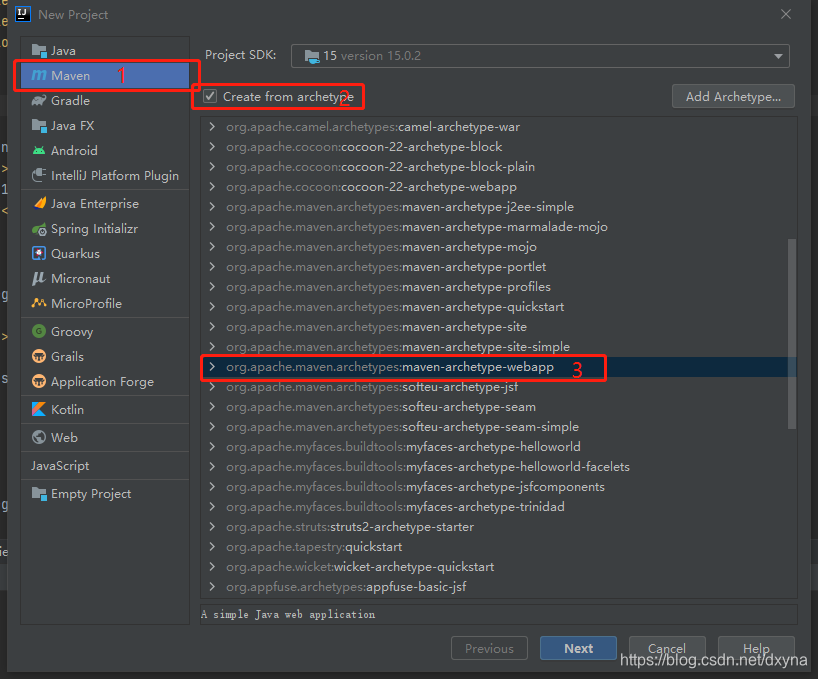Click the Micronaut mu icon
Screen dimensions: 818x679
click(39, 278)
